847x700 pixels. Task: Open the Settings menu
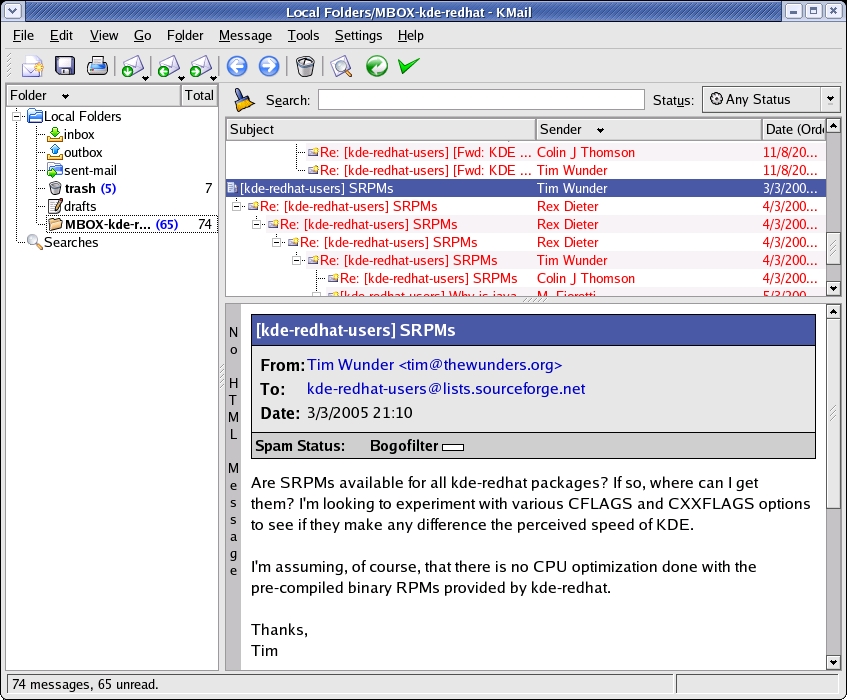point(358,35)
